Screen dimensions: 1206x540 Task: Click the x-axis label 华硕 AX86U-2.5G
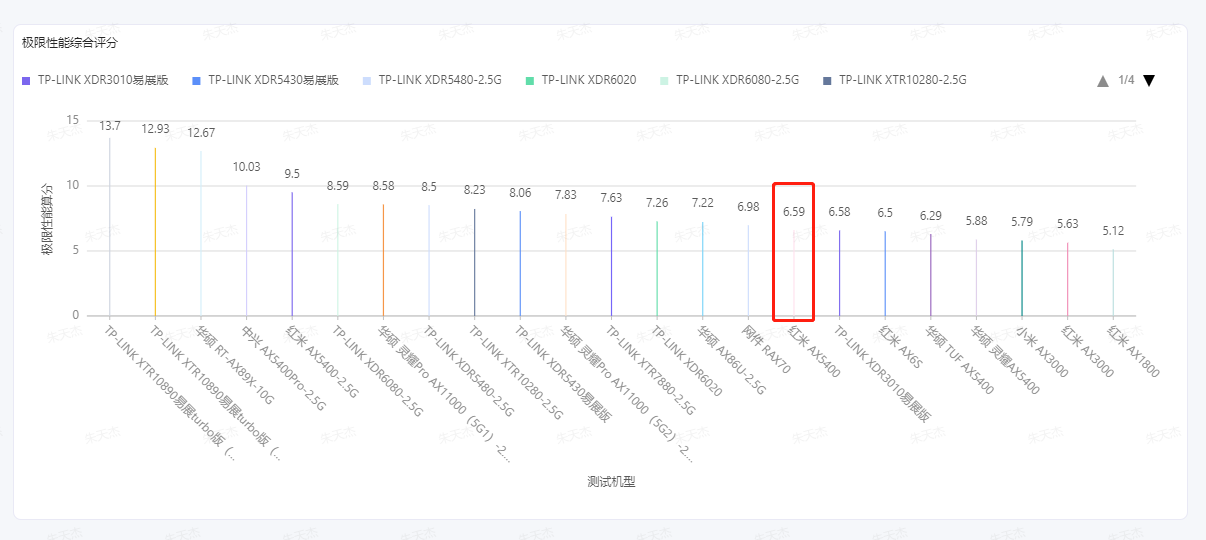coord(733,359)
